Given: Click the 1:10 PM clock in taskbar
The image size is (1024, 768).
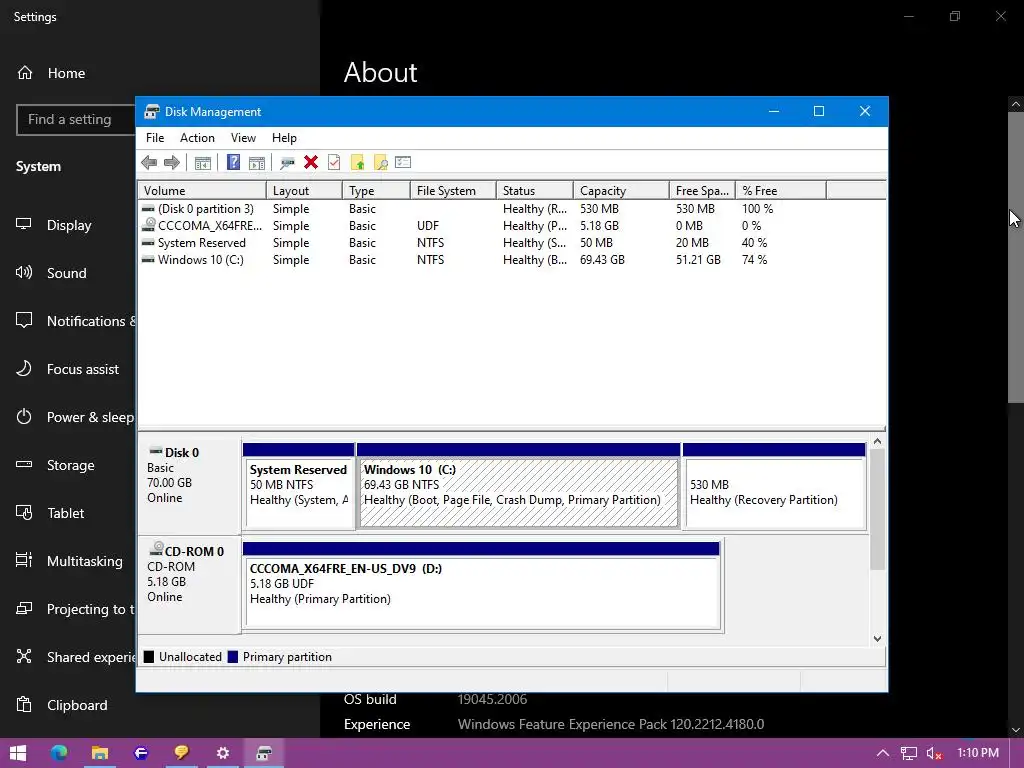Looking at the screenshot, I should click(x=978, y=753).
